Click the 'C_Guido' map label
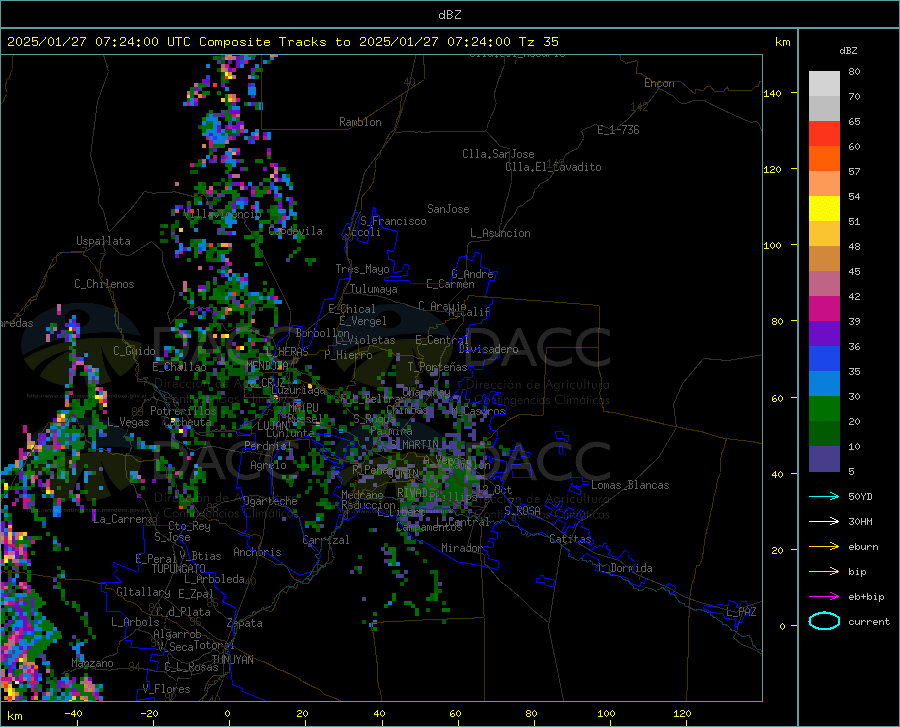 [x=134, y=351]
